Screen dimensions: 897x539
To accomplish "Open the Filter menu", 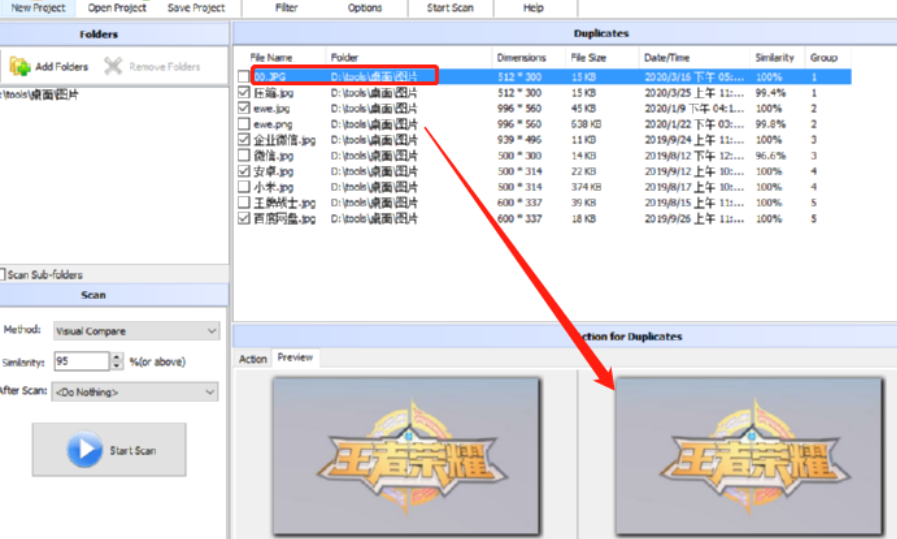I will click(x=286, y=8).
